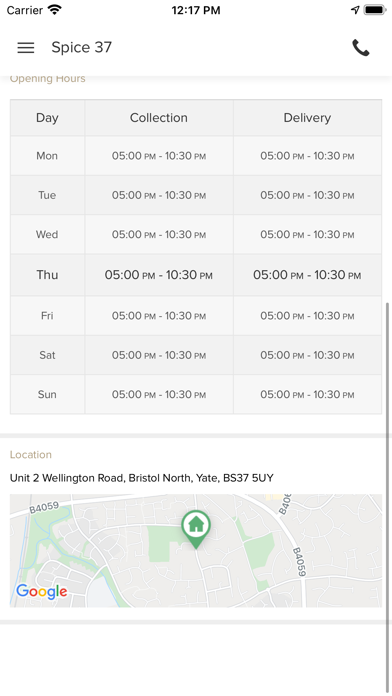Select the highlighted Thu row
Image resolution: width=392 pixels, height=696 pixels.
pyautogui.click(x=196, y=275)
